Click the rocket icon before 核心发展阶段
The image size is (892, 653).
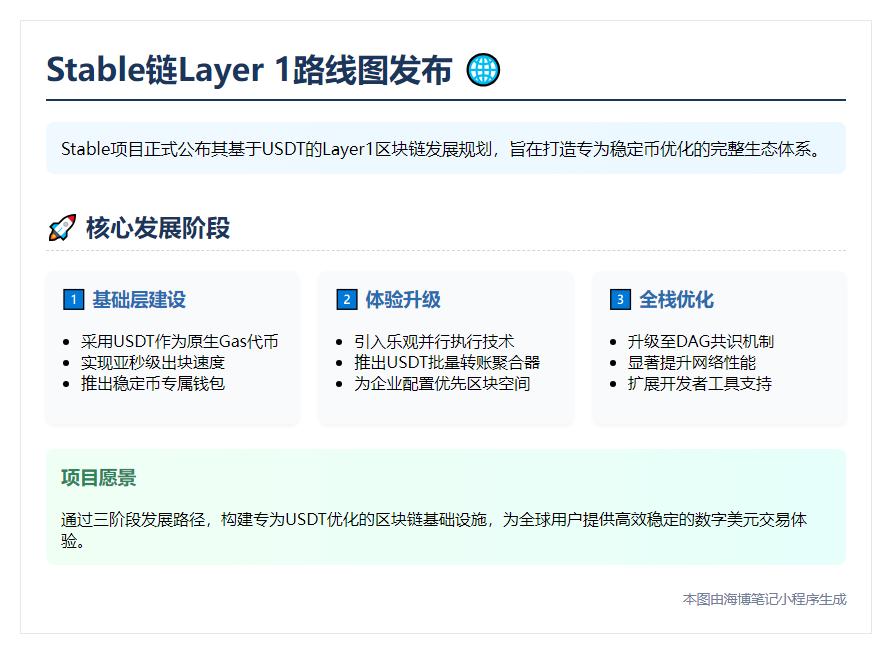pos(62,228)
